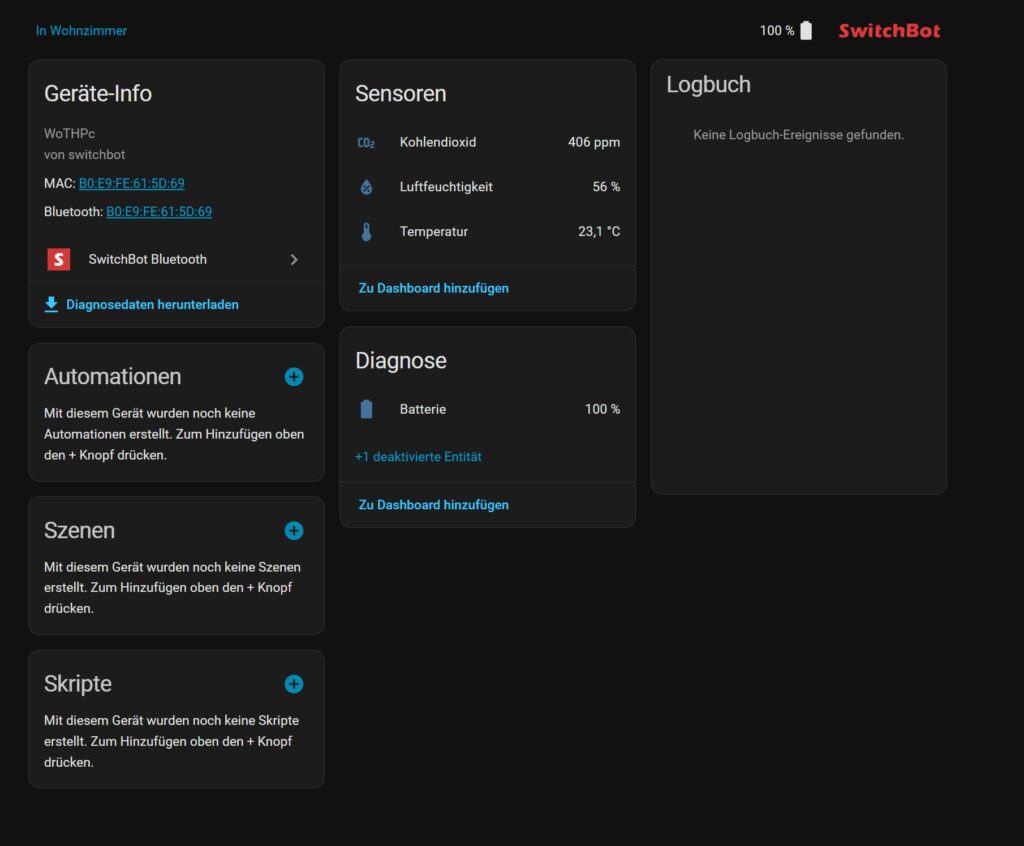Open the Luftfeuchtigkeit sensor row

(x=488, y=187)
